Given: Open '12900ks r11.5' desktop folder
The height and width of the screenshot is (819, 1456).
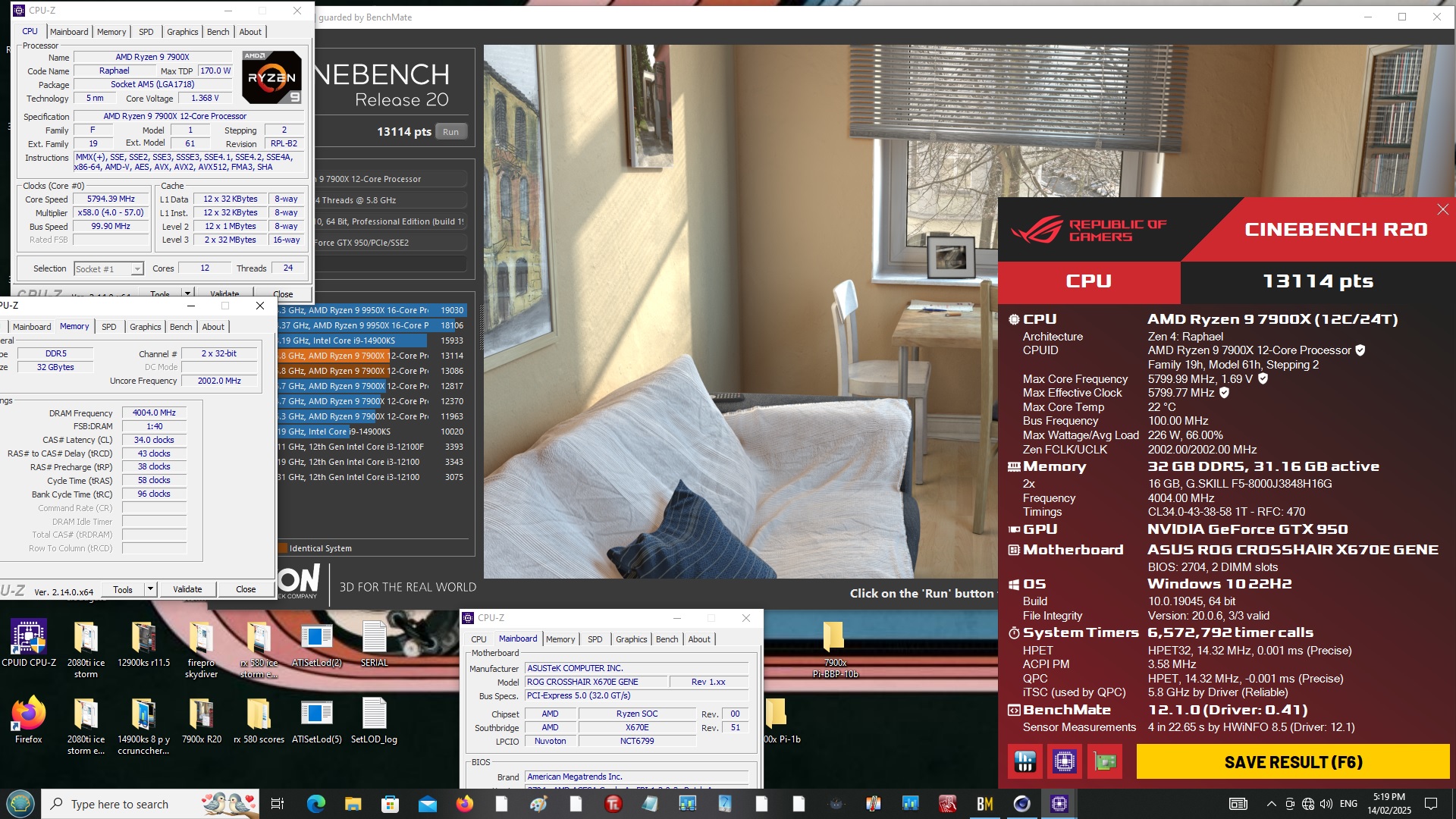Looking at the screenshot, I should 144,643.
